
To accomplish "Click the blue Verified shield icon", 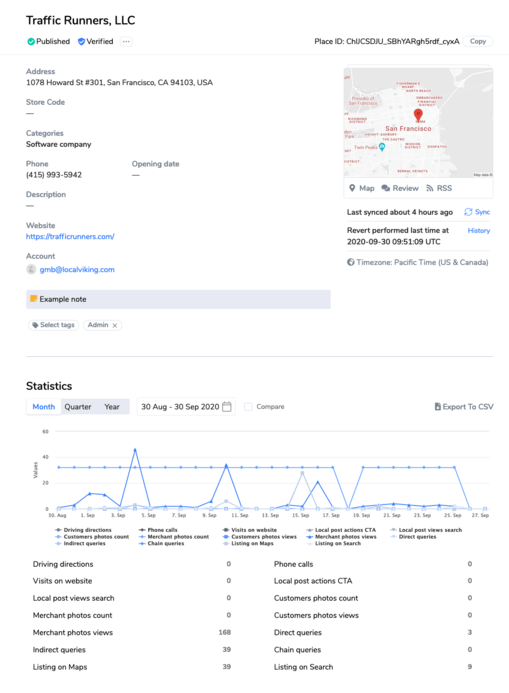I will (81, 42).
